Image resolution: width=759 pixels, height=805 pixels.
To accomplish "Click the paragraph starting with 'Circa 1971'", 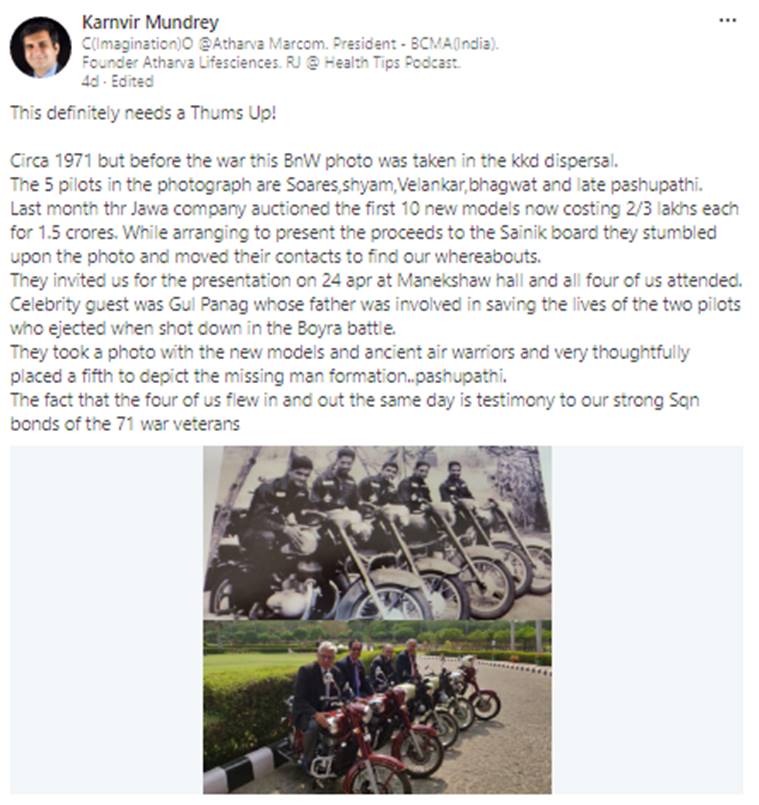I will coord(314,161).
